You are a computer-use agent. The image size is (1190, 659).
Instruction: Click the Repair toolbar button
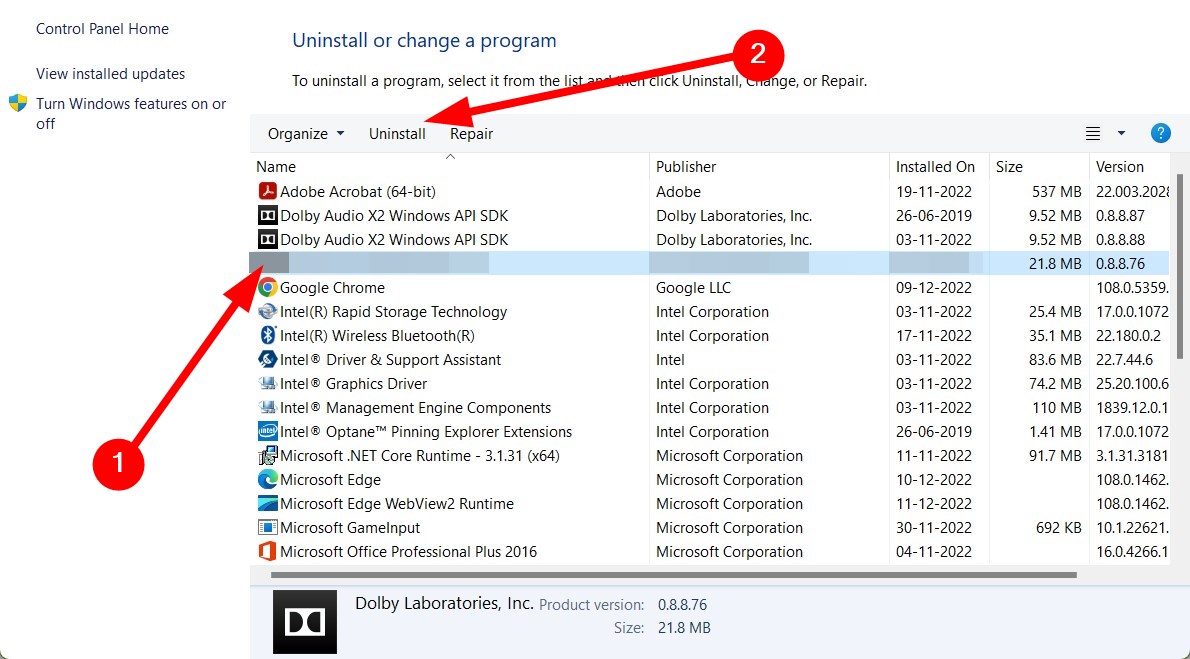[x=471, y=133]
